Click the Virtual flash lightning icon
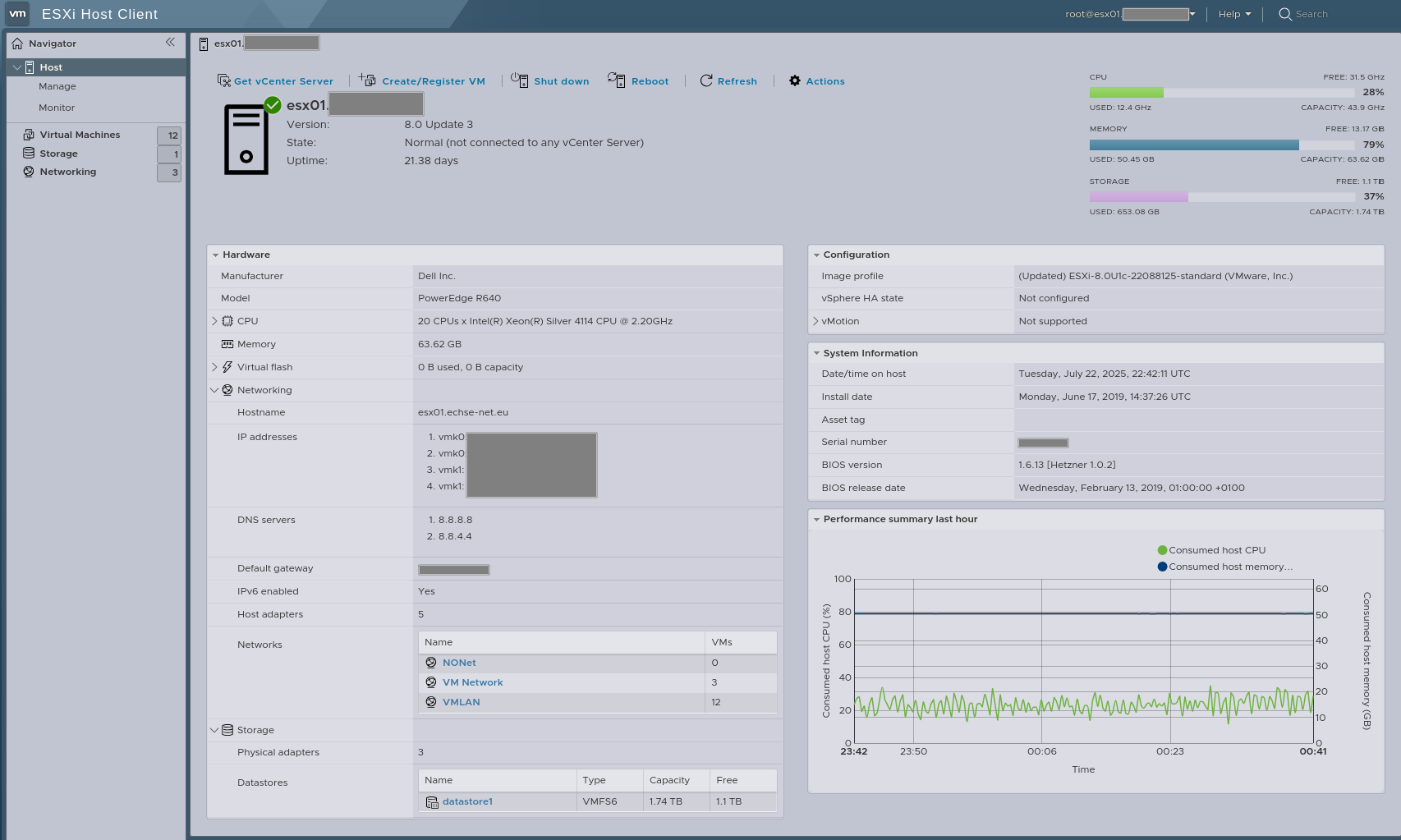1401x840 pixels. (227, 367)
